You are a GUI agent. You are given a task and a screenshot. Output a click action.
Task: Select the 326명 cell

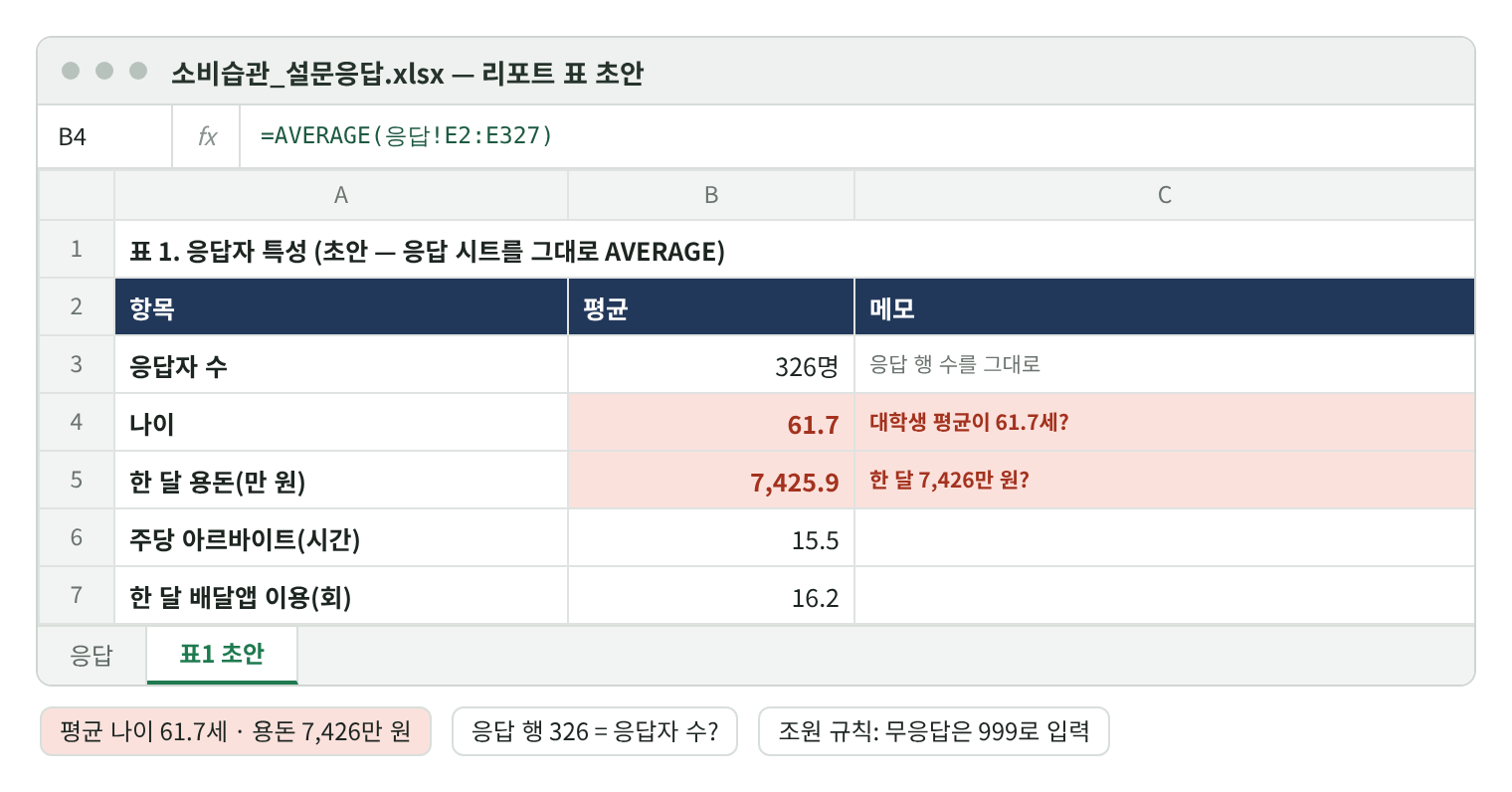coord(711,365)
